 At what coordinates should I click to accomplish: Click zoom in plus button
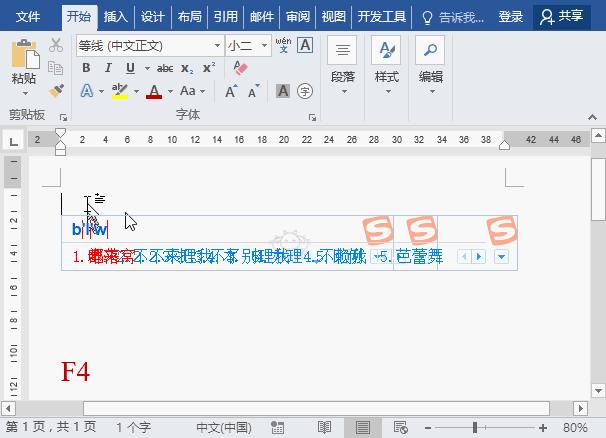point(543,428)
